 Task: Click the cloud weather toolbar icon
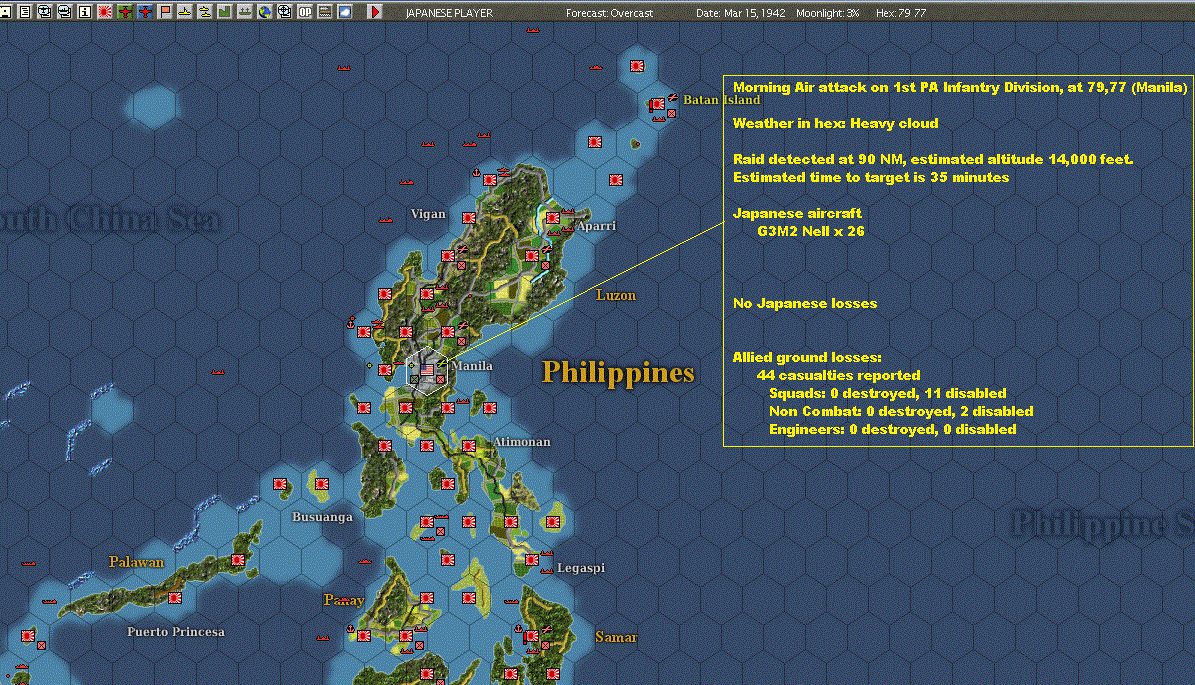tap(344, 11)
